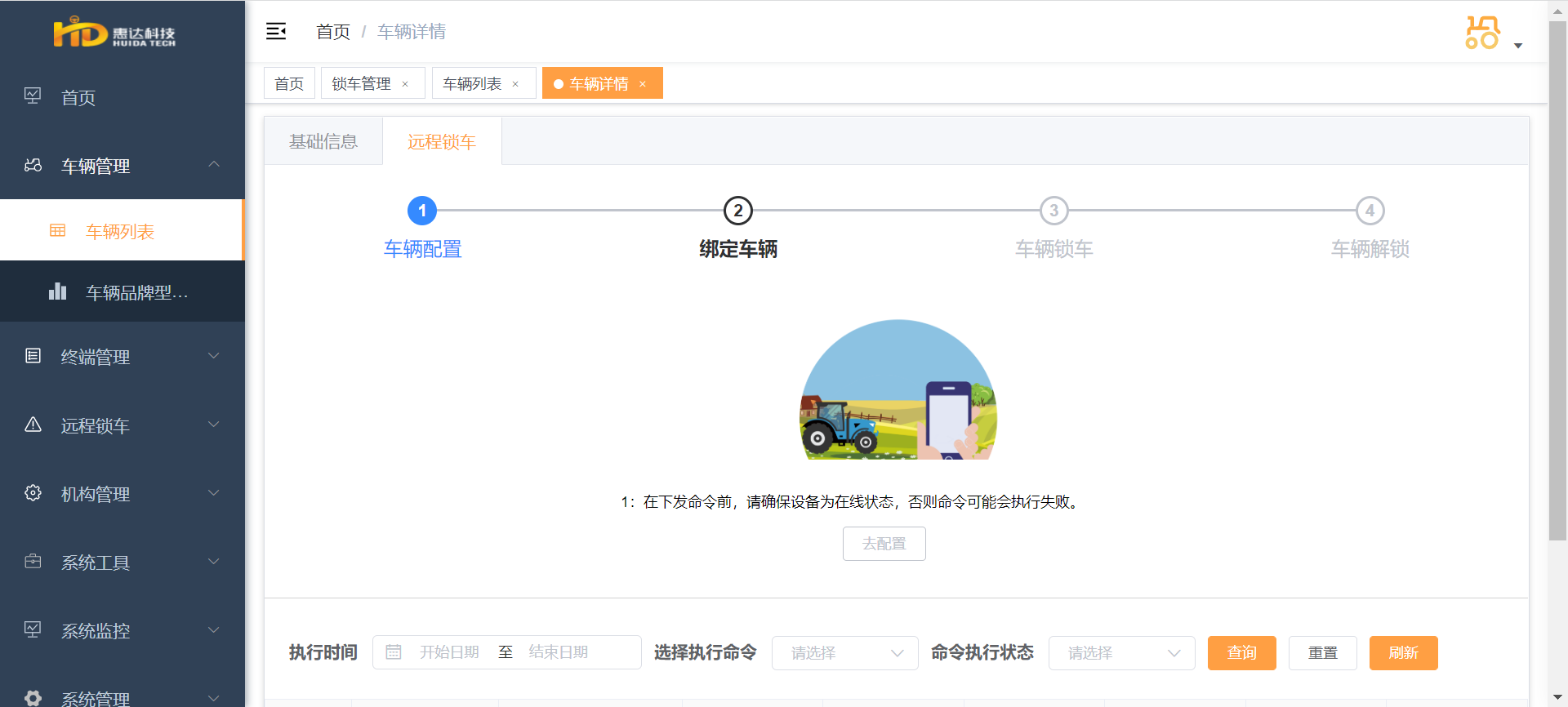Expand the user dropdown caret arrow
The height and width of the screenshot is (707, 1568).
click(x=1518, y=46)
